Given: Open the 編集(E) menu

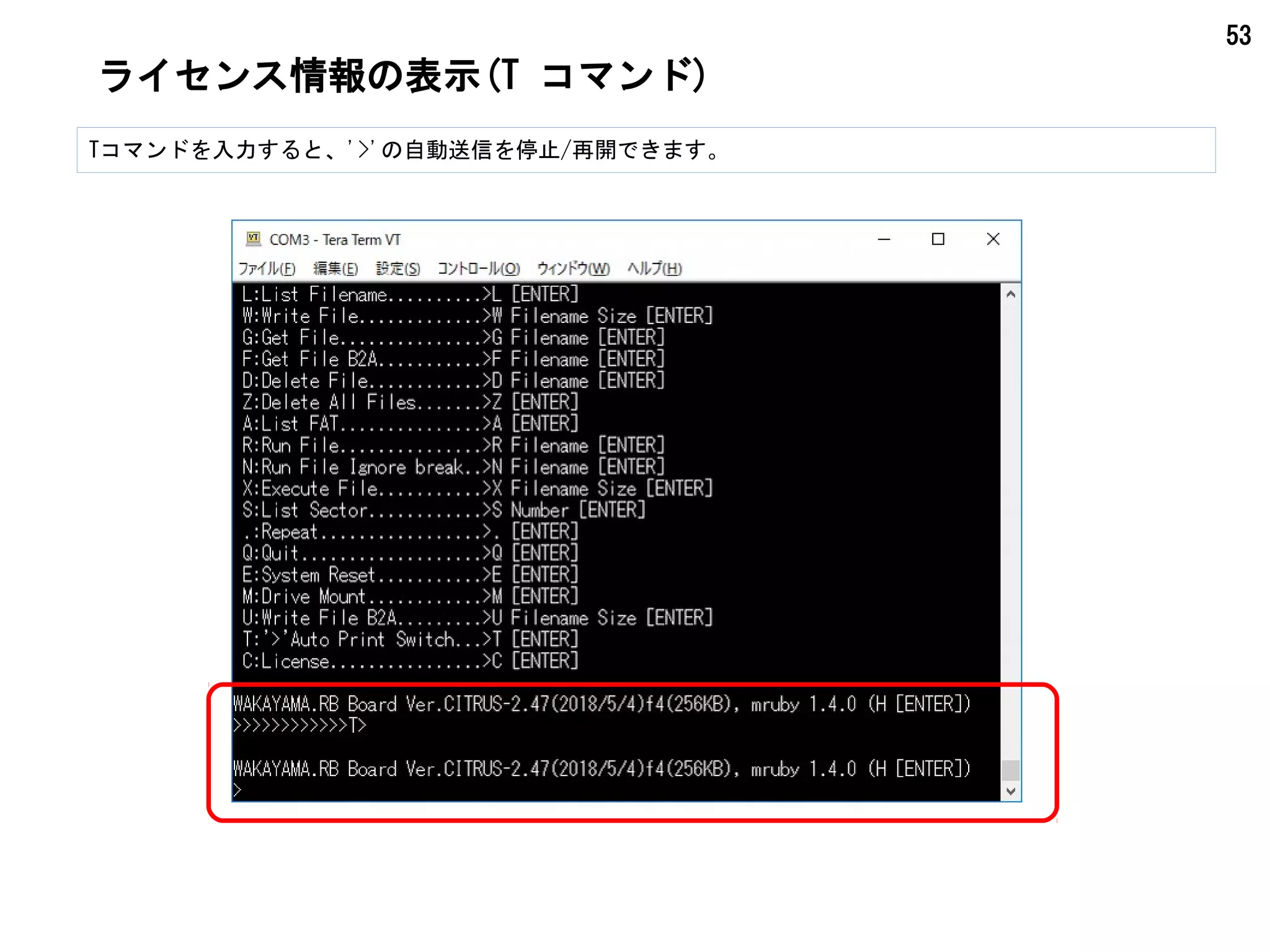Looking at the screenshot, I should coord(335,268).
